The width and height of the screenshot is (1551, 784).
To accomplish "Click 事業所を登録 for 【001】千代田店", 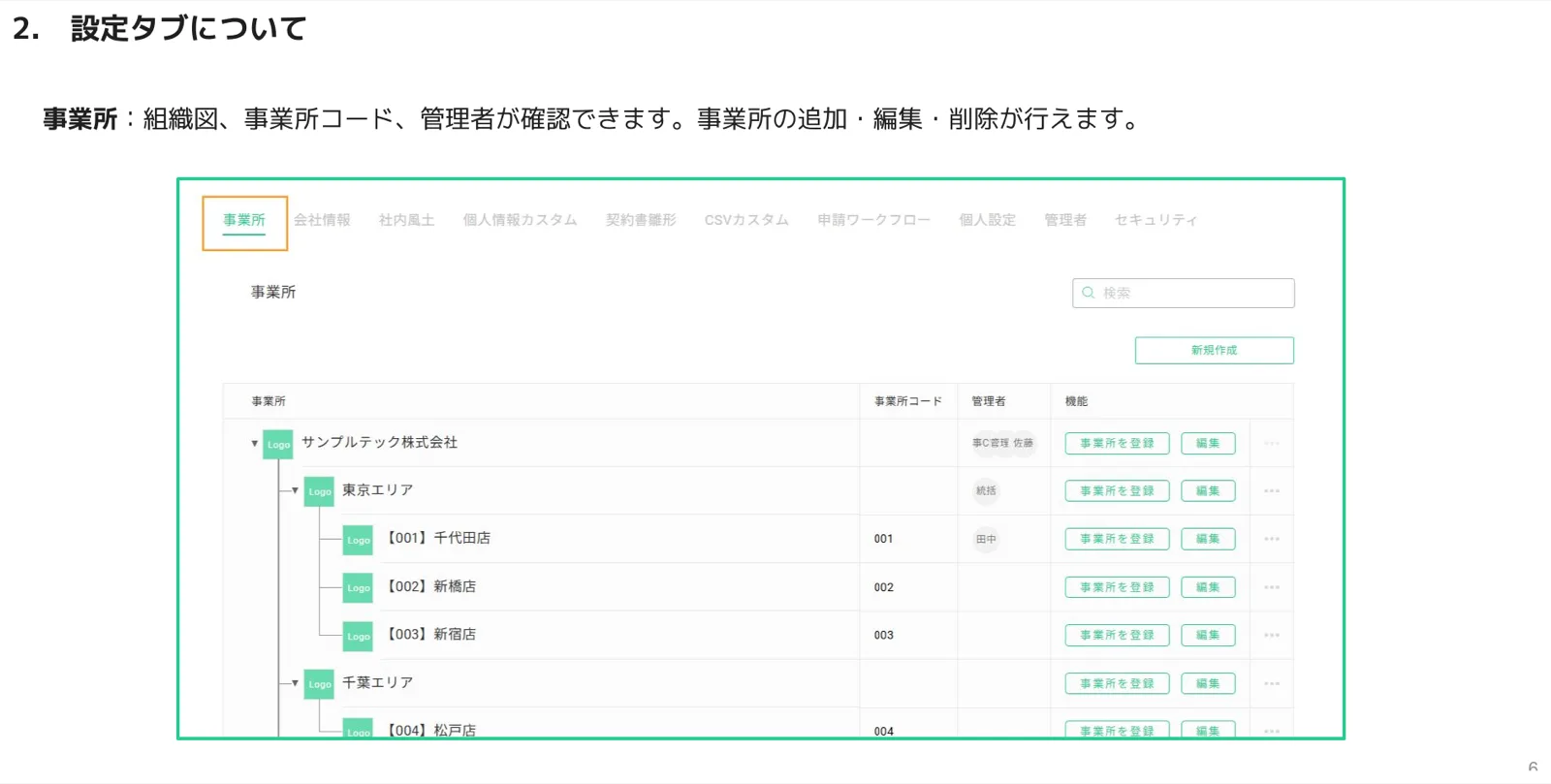I will coord(1117,539).
